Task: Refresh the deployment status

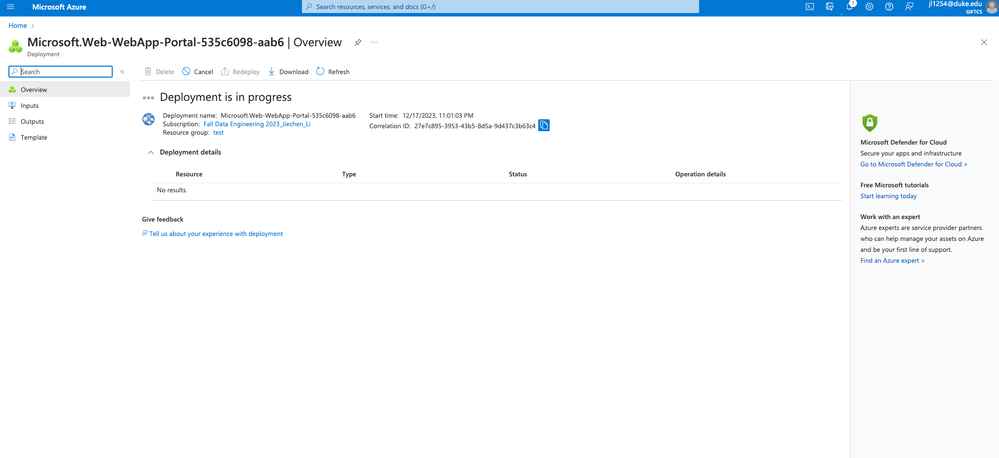Action: 333,72
